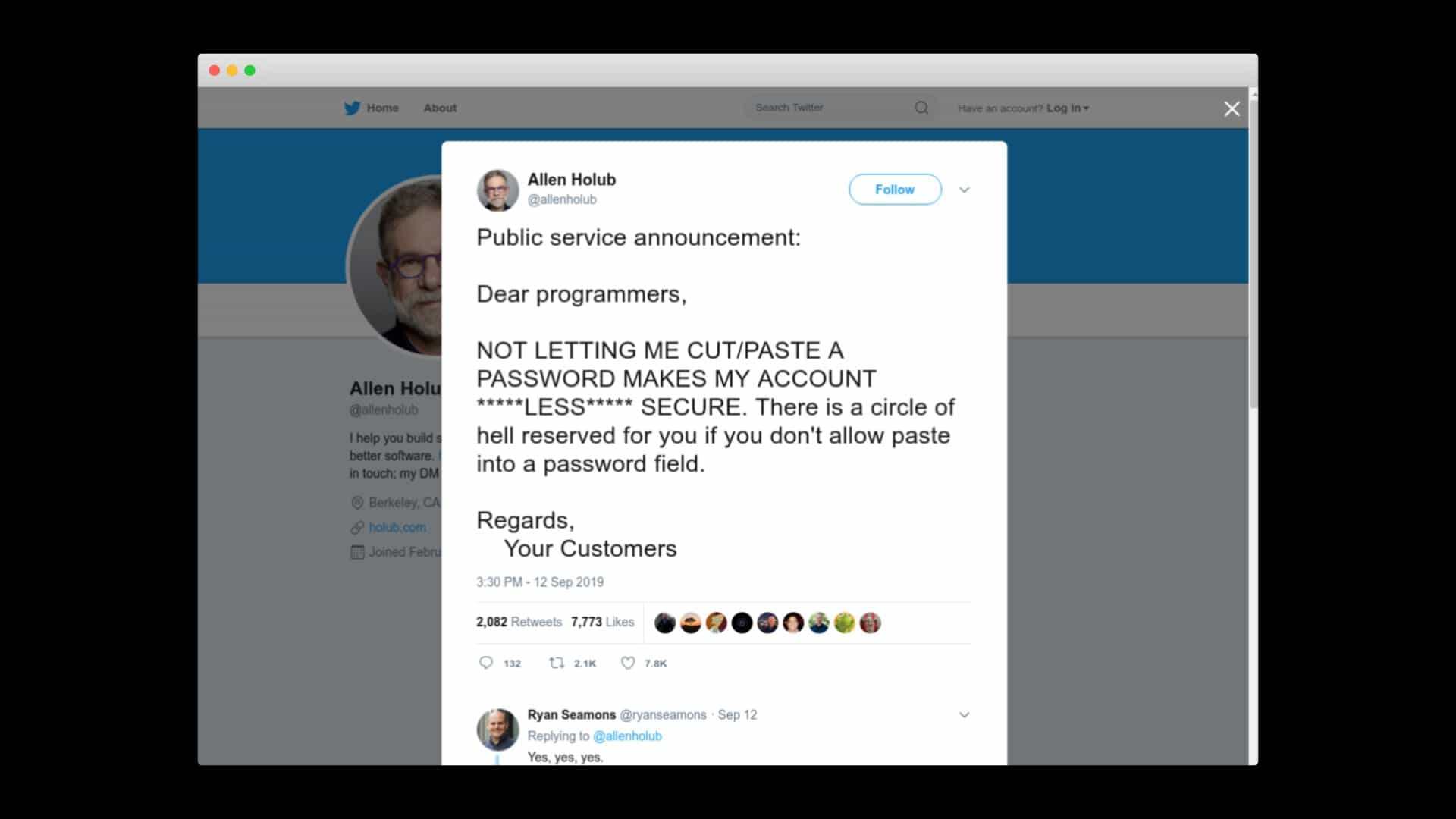Open the @allenholub mention link in reply
1456x819 pixels.
click(627, 736)
